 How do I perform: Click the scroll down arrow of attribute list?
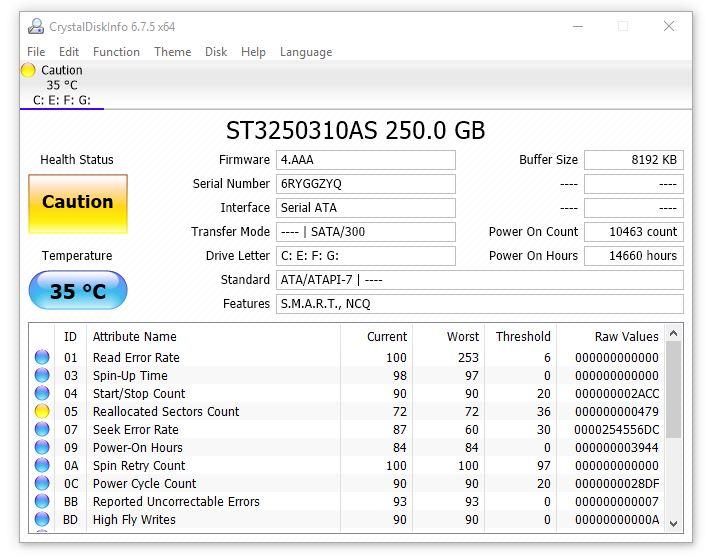coord(673,523)
